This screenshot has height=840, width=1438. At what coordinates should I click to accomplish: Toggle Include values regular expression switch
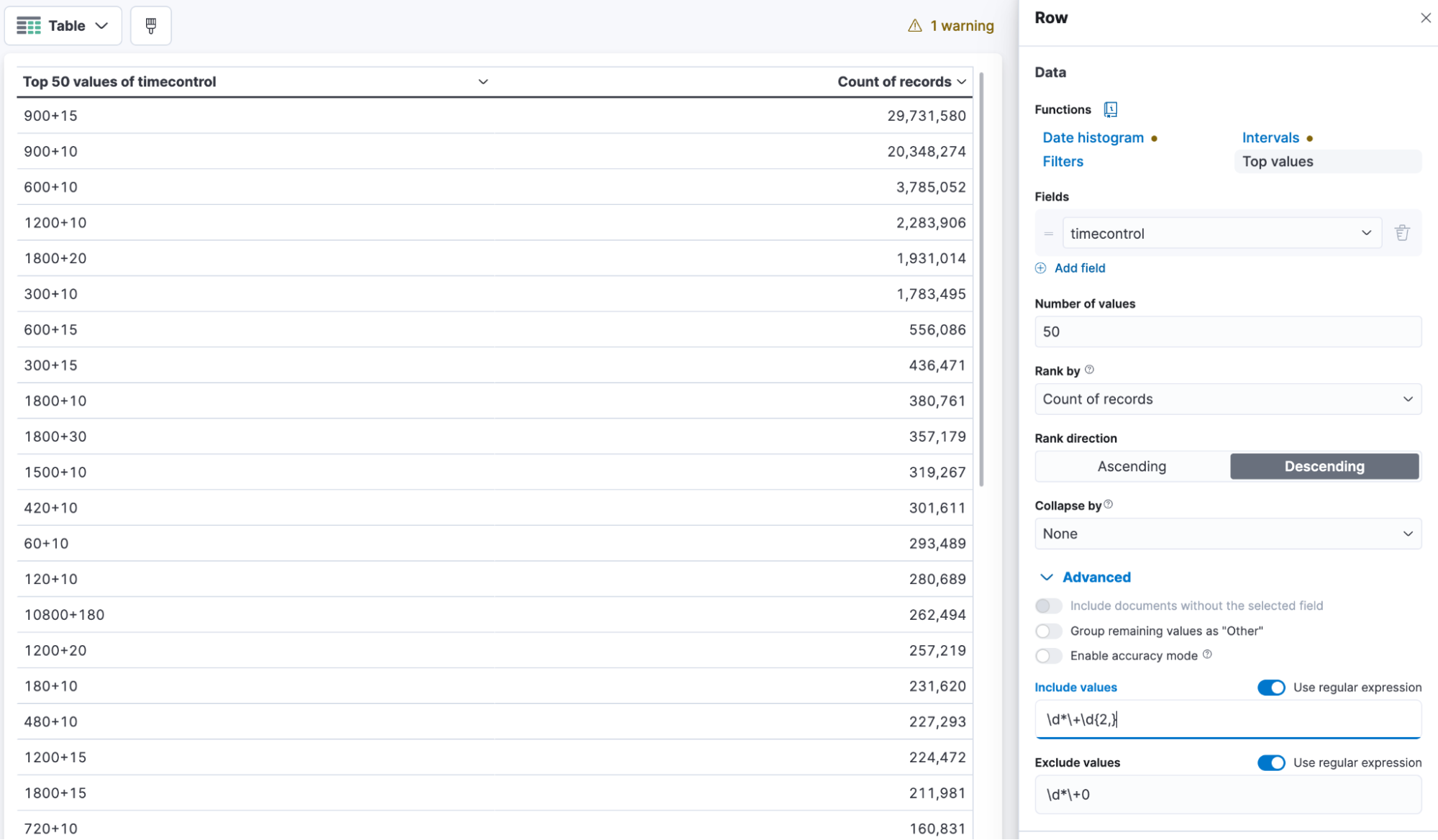click(1270, 687)
